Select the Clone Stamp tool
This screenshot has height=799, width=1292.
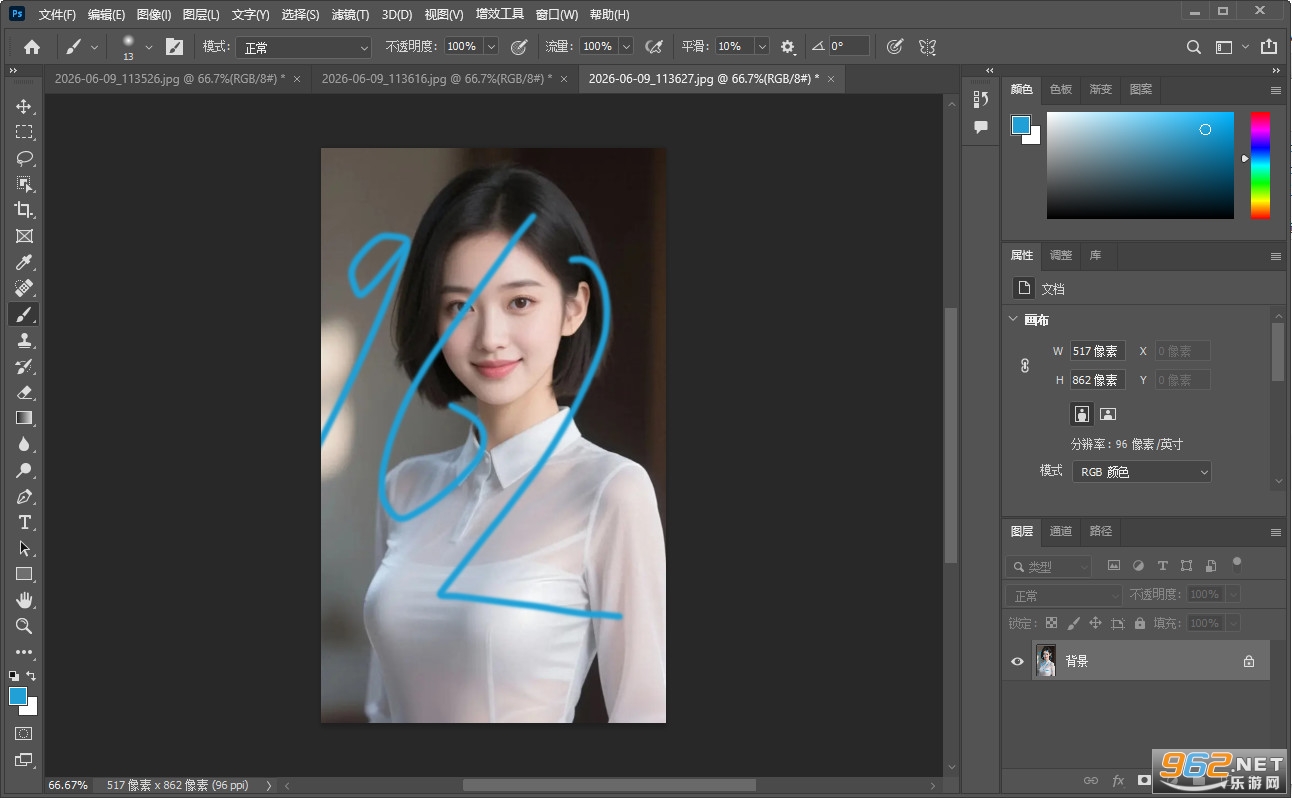24,340
